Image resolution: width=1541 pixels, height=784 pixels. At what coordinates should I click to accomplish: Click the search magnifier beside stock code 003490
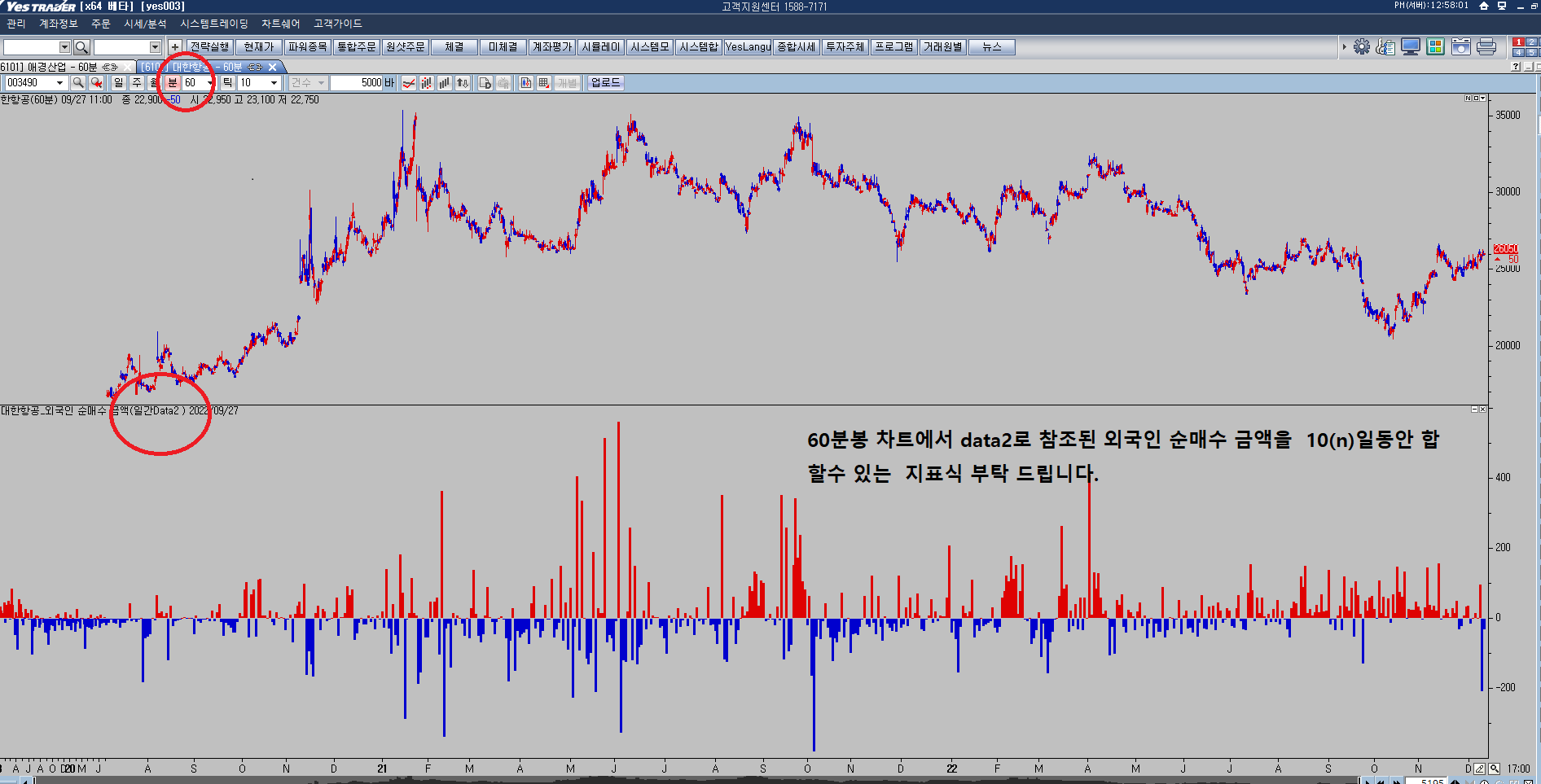pos(78,83)
